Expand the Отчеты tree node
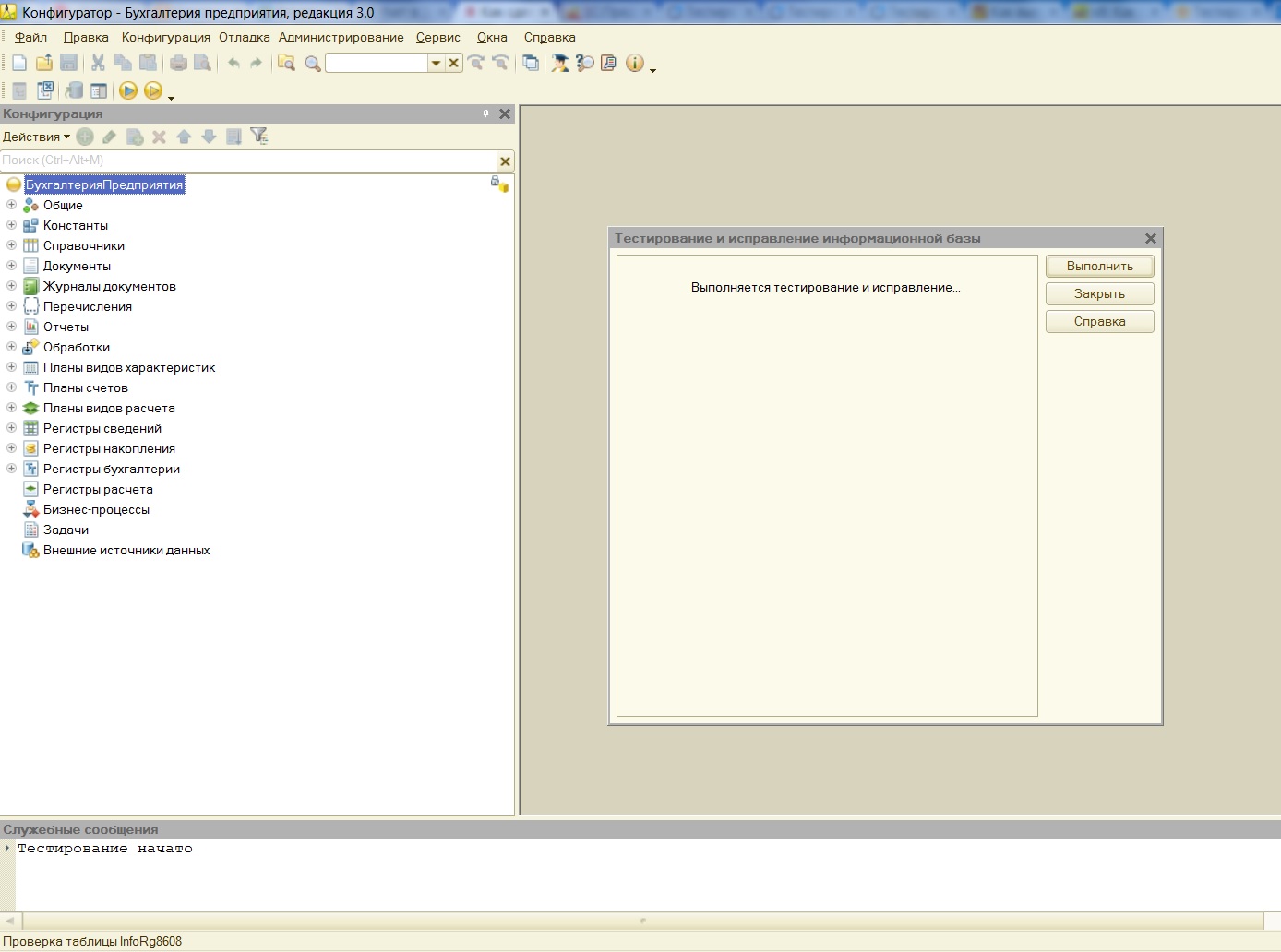This screenshot has height=952, width=1281. [11, 327]
